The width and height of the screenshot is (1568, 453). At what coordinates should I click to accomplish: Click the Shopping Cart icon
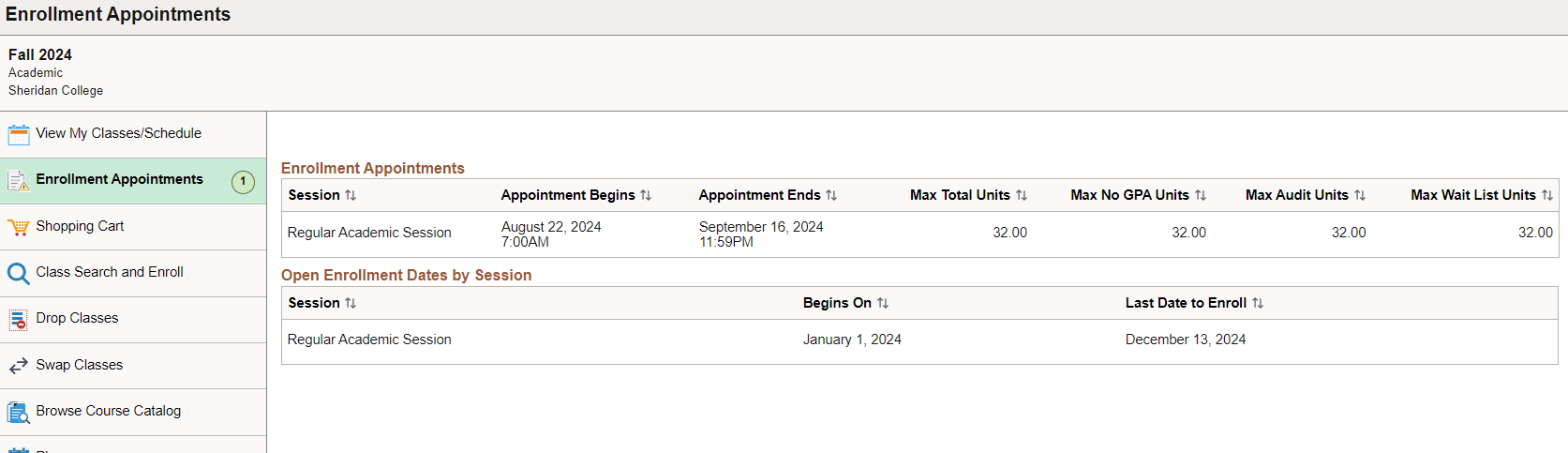(19, 227)
